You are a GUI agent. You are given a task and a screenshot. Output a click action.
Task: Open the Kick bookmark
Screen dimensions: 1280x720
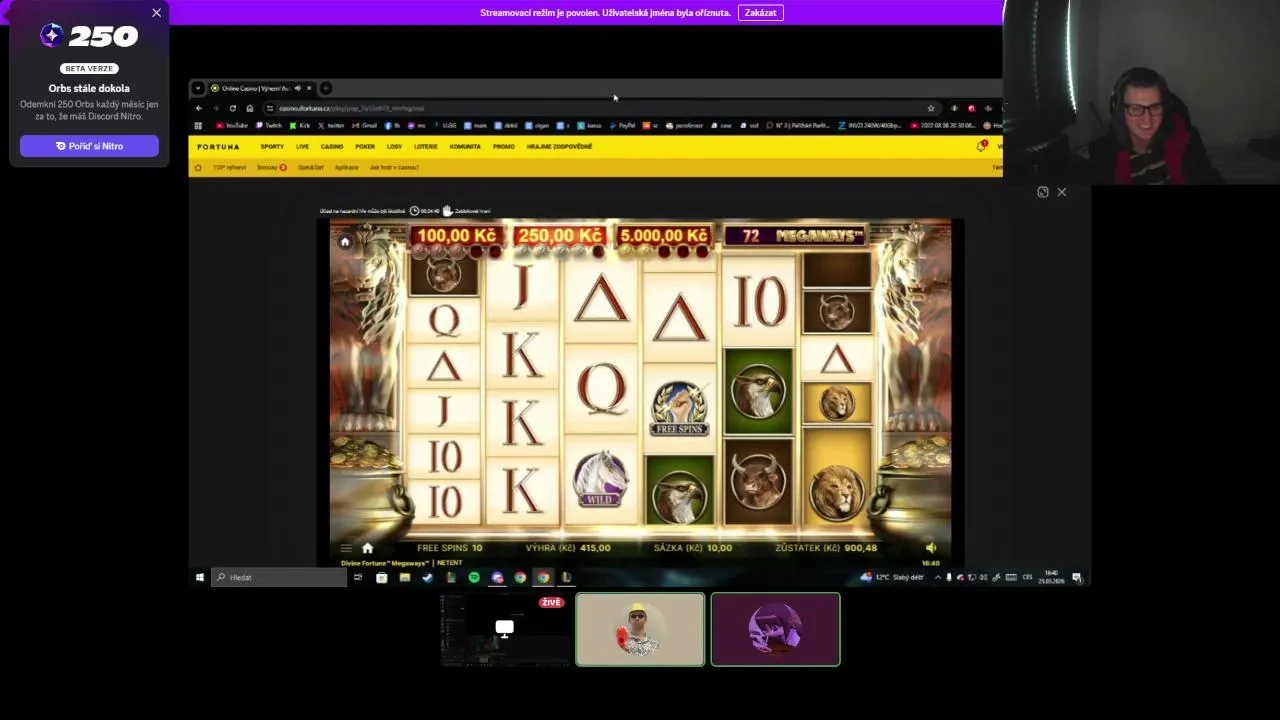click(x=300, y=126)
